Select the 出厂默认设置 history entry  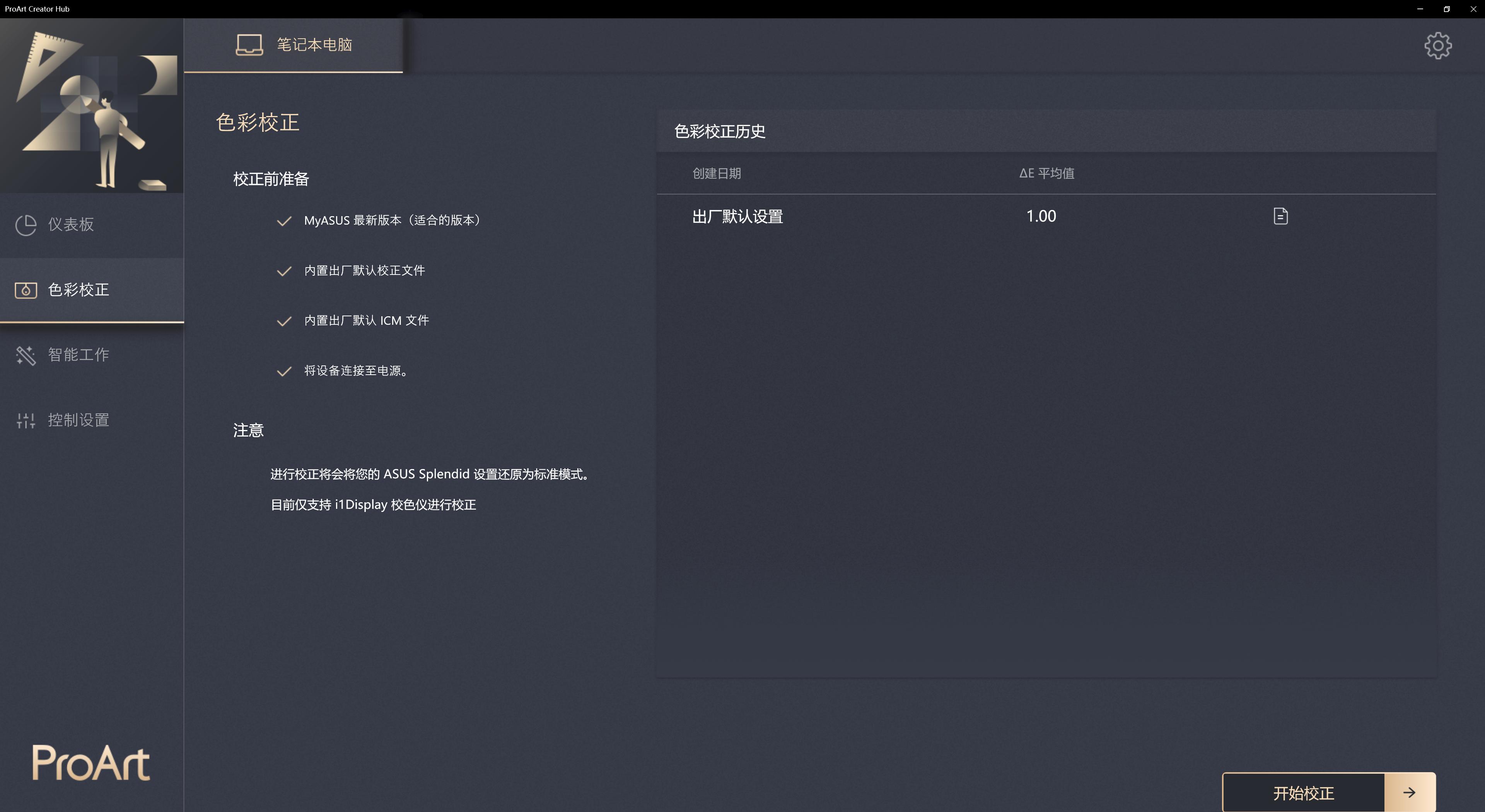(737, 216)
